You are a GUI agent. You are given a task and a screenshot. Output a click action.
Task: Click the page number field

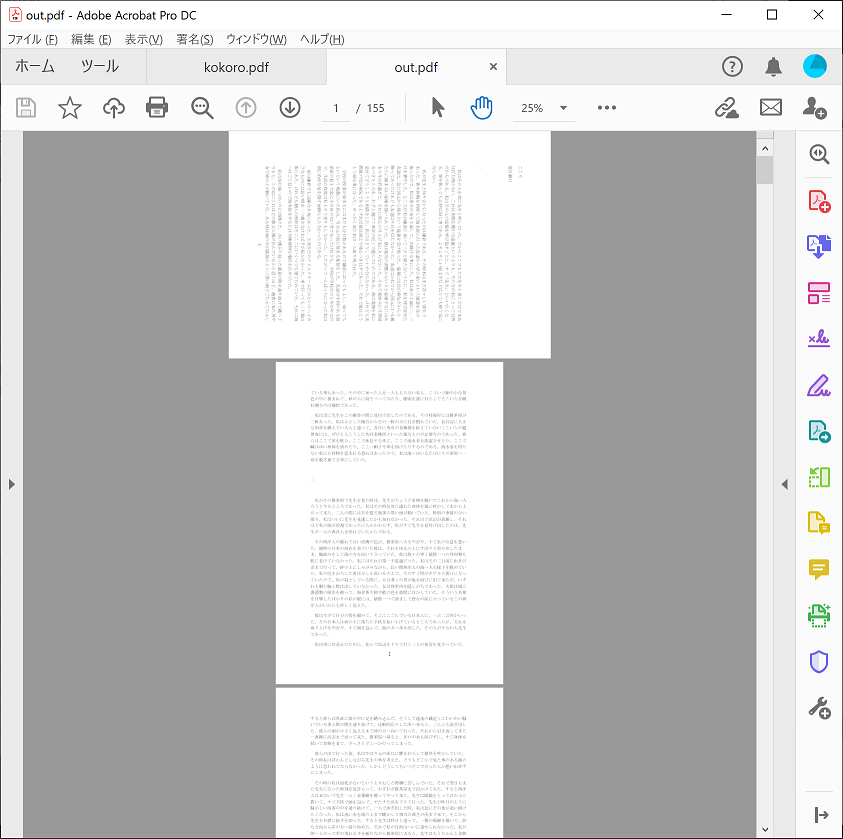pyautogui.click(x=336, y=108)
